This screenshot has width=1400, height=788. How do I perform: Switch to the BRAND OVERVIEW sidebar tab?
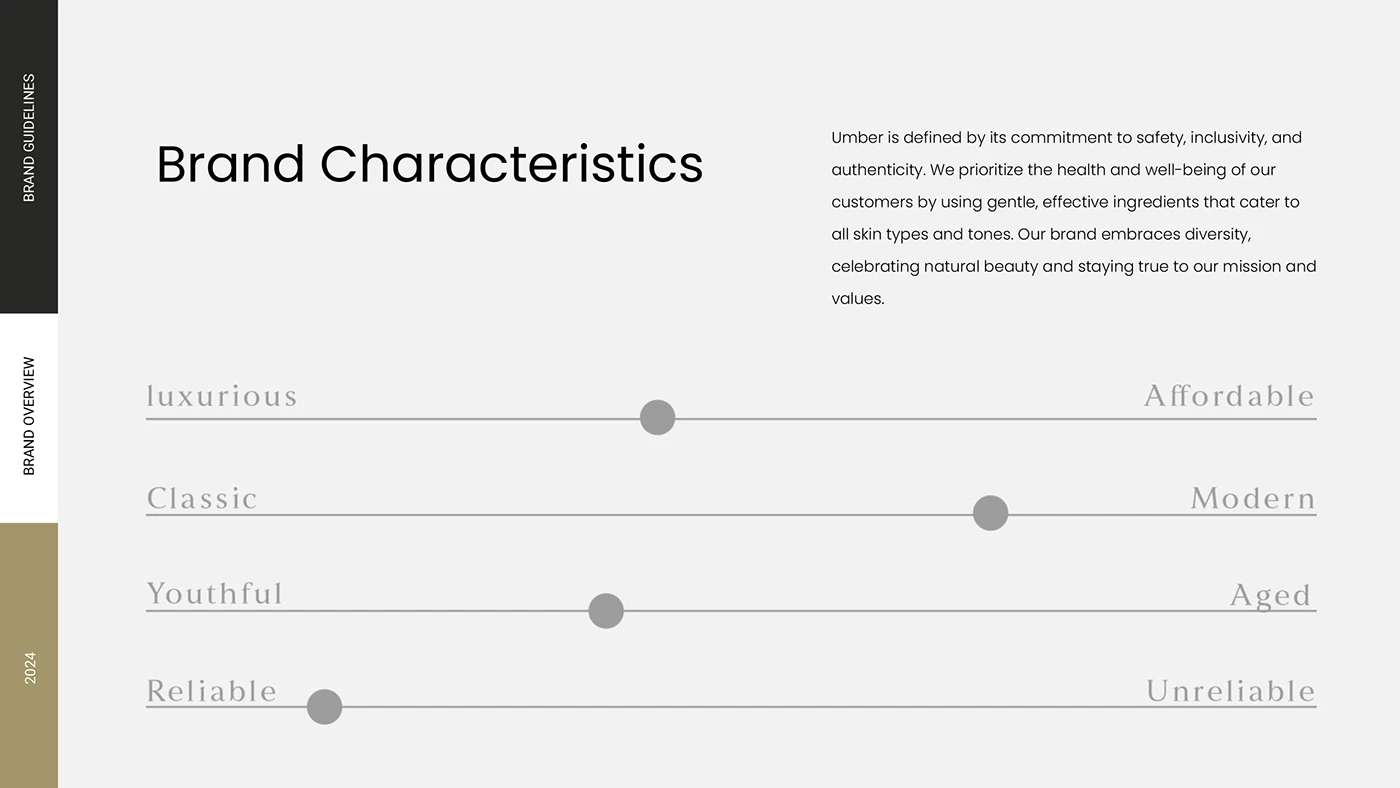[x=29, y=416]
